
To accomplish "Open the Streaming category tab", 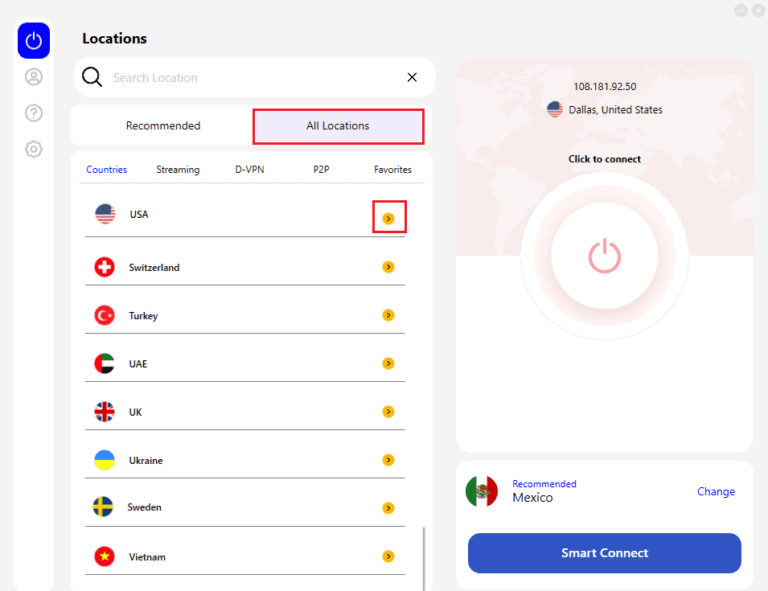I will tap(178, 169).
